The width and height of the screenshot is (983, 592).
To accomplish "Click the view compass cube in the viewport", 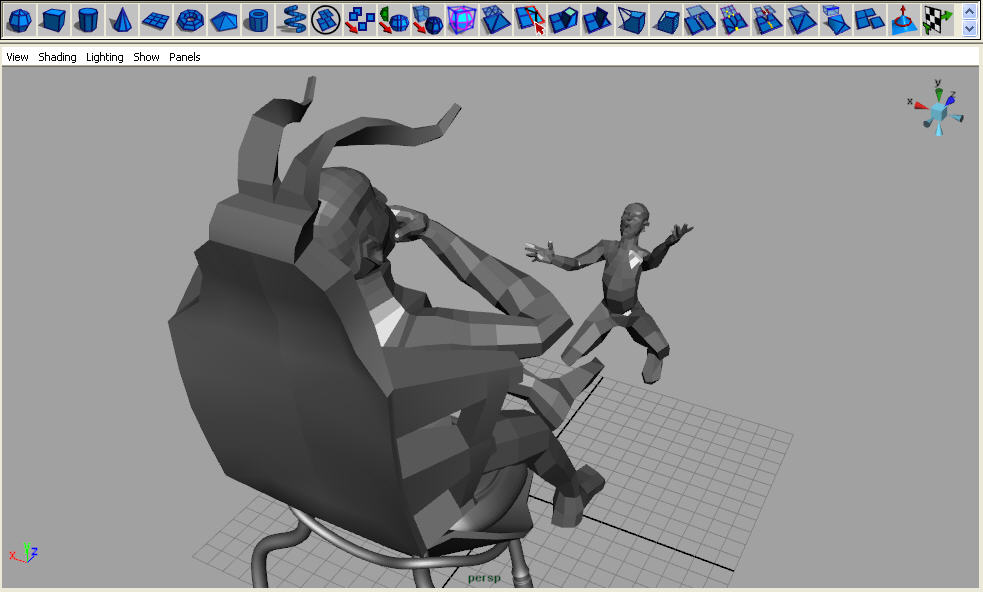I will 938,113.
